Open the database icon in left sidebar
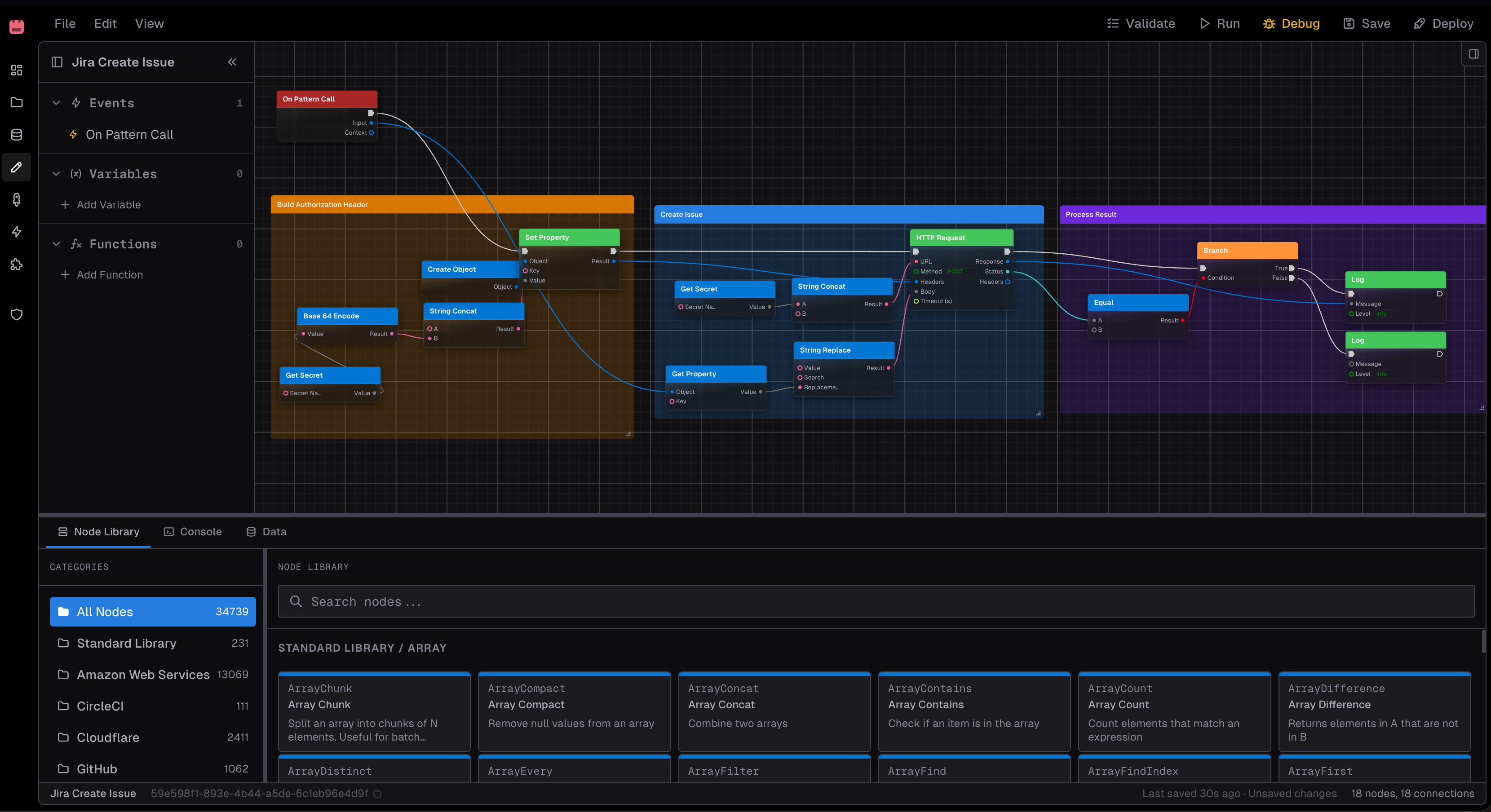1491x812 pixels. click(17, 135)
